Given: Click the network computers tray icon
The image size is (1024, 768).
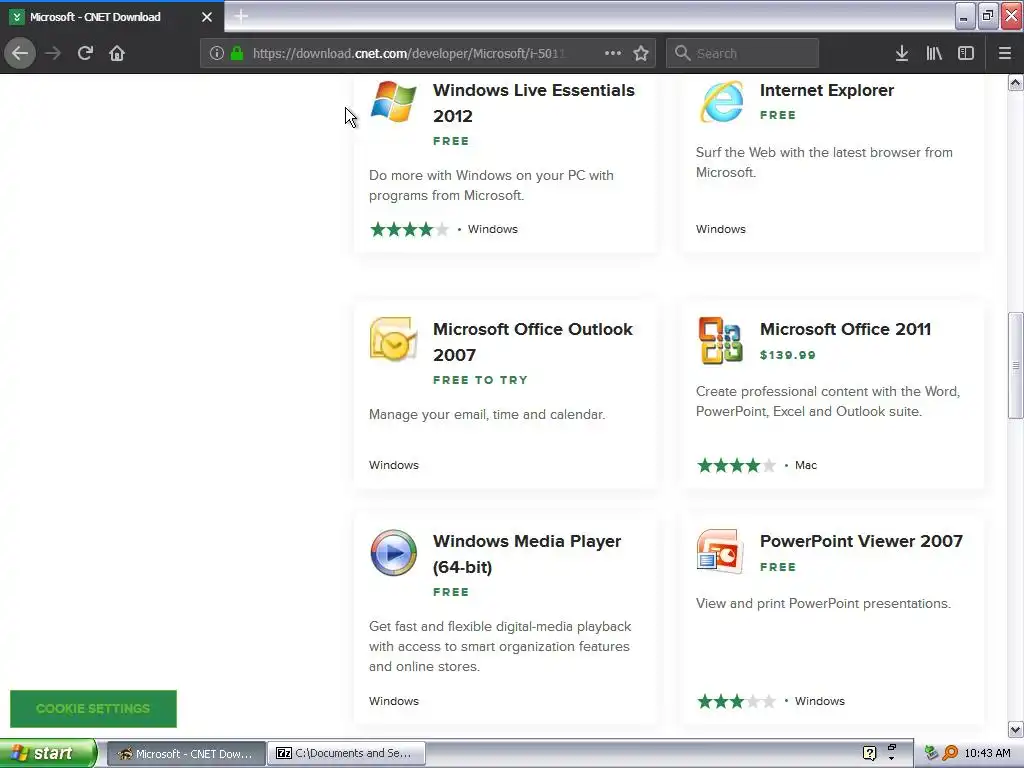Looking at the screenshot, I should pyautogui.click(x=931, y=753).
